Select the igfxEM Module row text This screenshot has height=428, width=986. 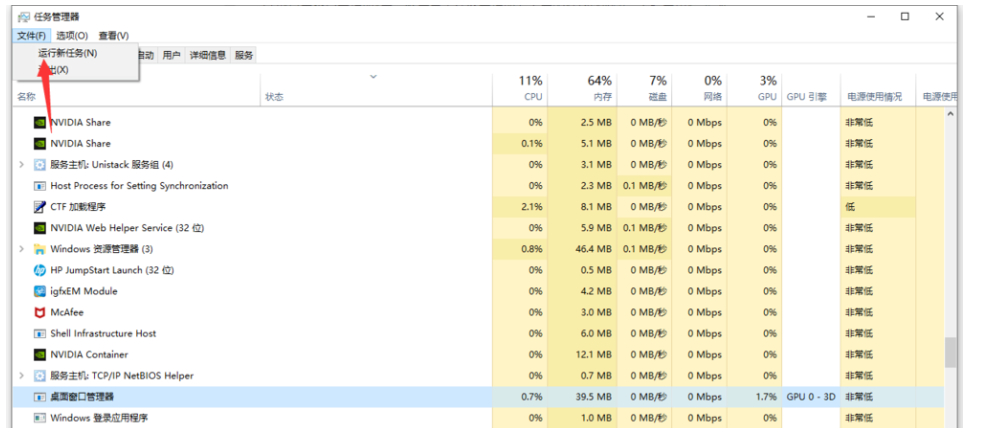tap(84, 292)
